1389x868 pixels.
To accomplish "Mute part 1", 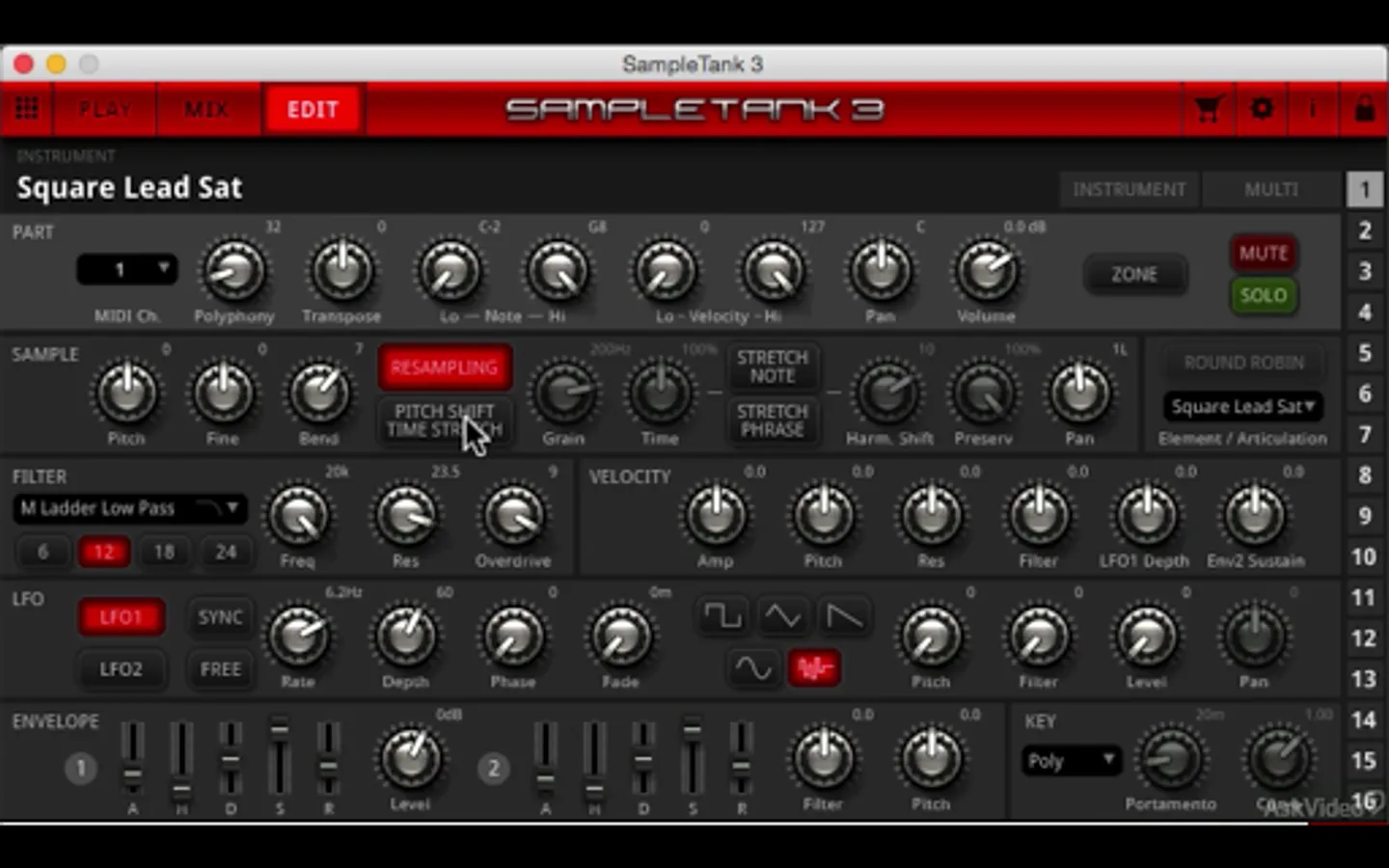I will pos(1264,253).
